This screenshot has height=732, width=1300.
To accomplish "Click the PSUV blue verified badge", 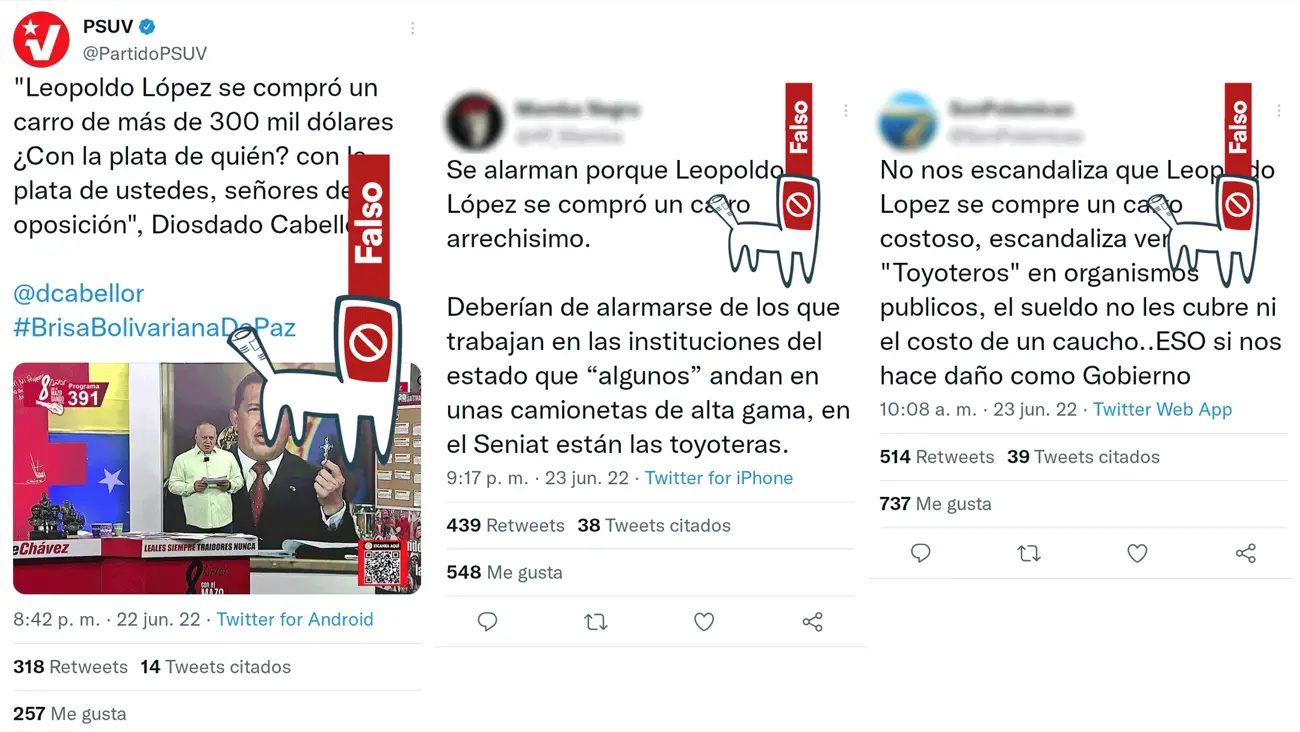I will (x=147, y=27).
